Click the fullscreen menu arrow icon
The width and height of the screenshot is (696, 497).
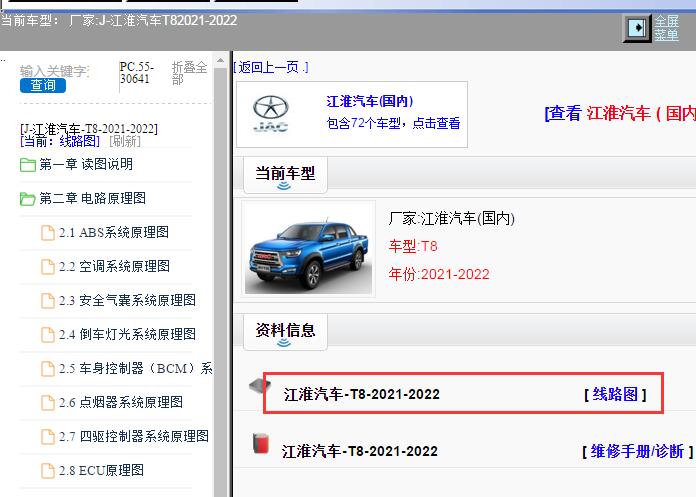(x=637, y=28)
